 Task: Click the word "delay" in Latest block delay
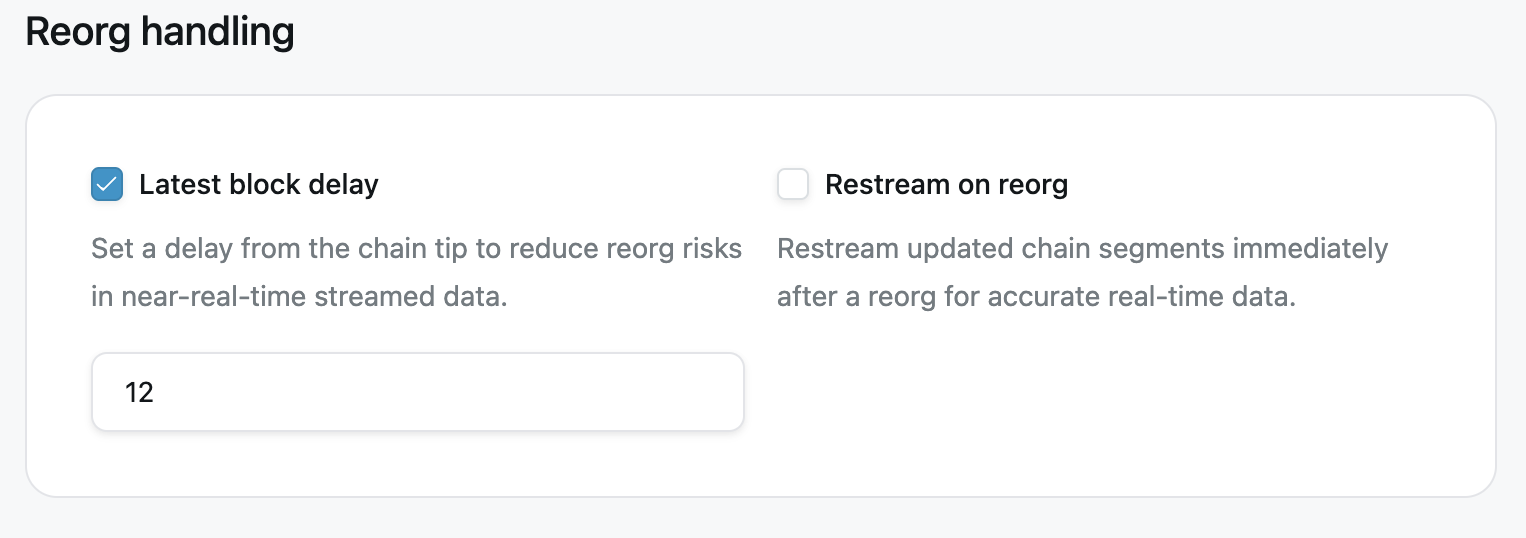[x=346, y=184]
